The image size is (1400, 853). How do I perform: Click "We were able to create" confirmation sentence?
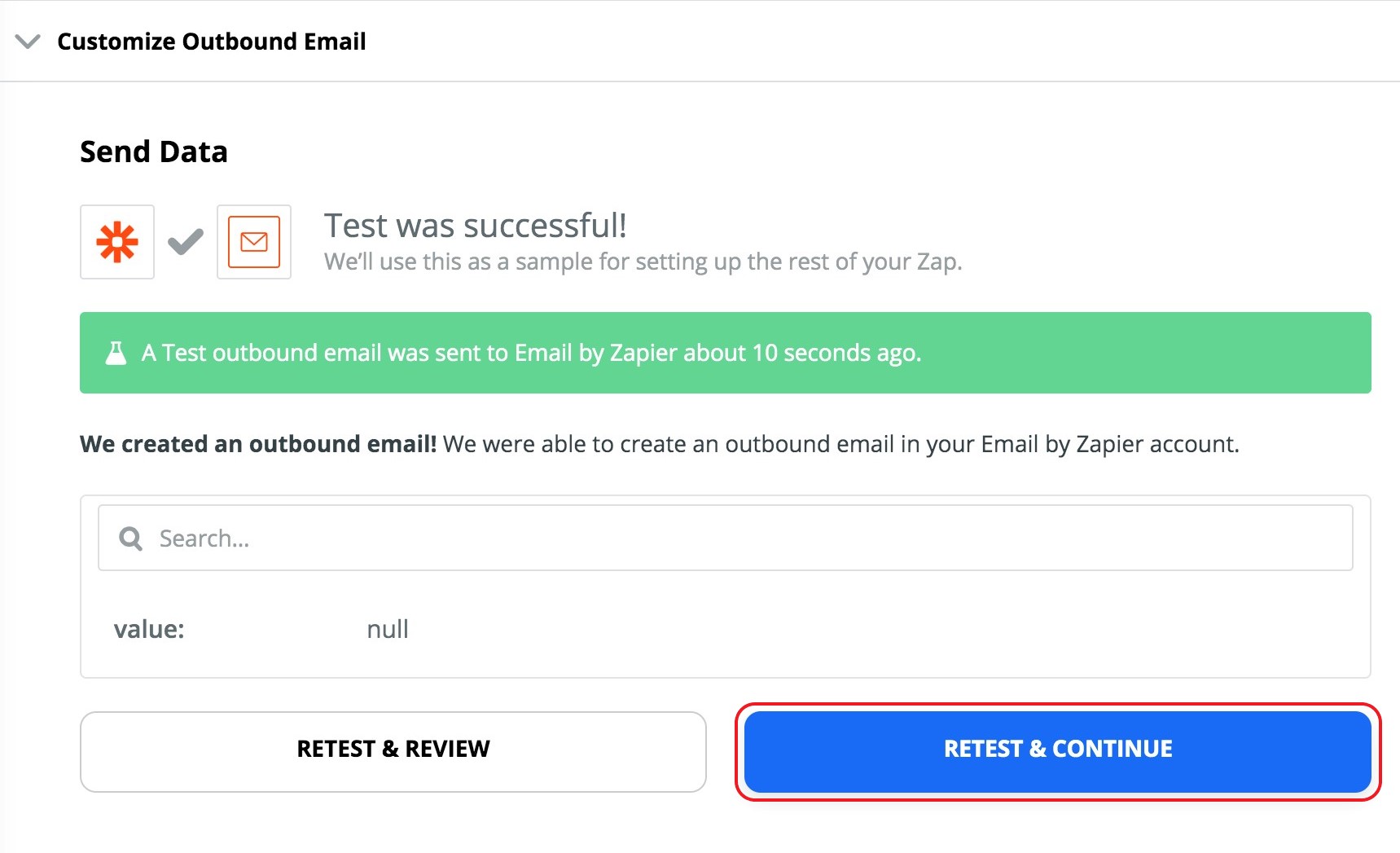(840, 444)
